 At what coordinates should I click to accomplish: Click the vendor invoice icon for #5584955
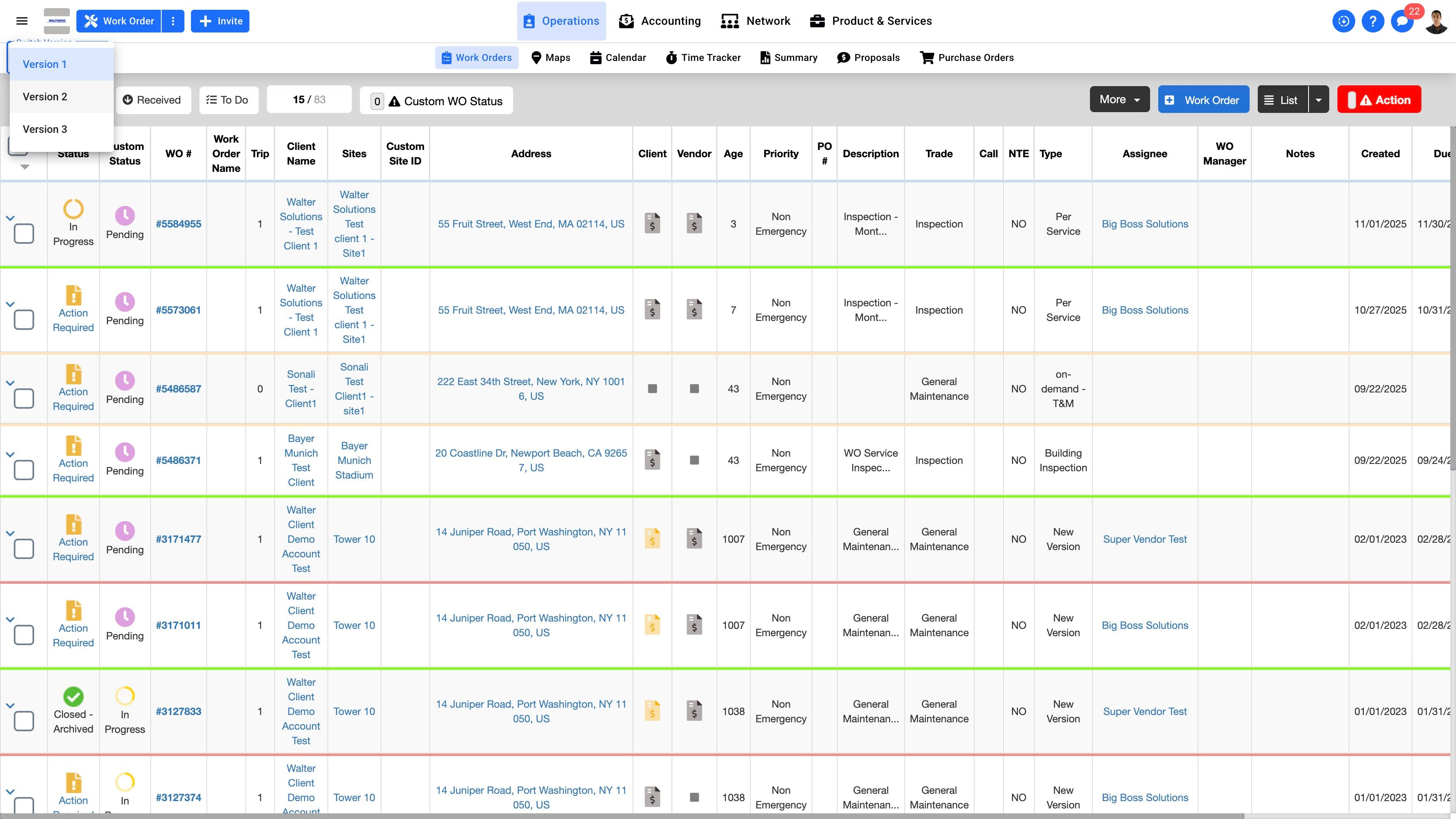pos(694,223)
